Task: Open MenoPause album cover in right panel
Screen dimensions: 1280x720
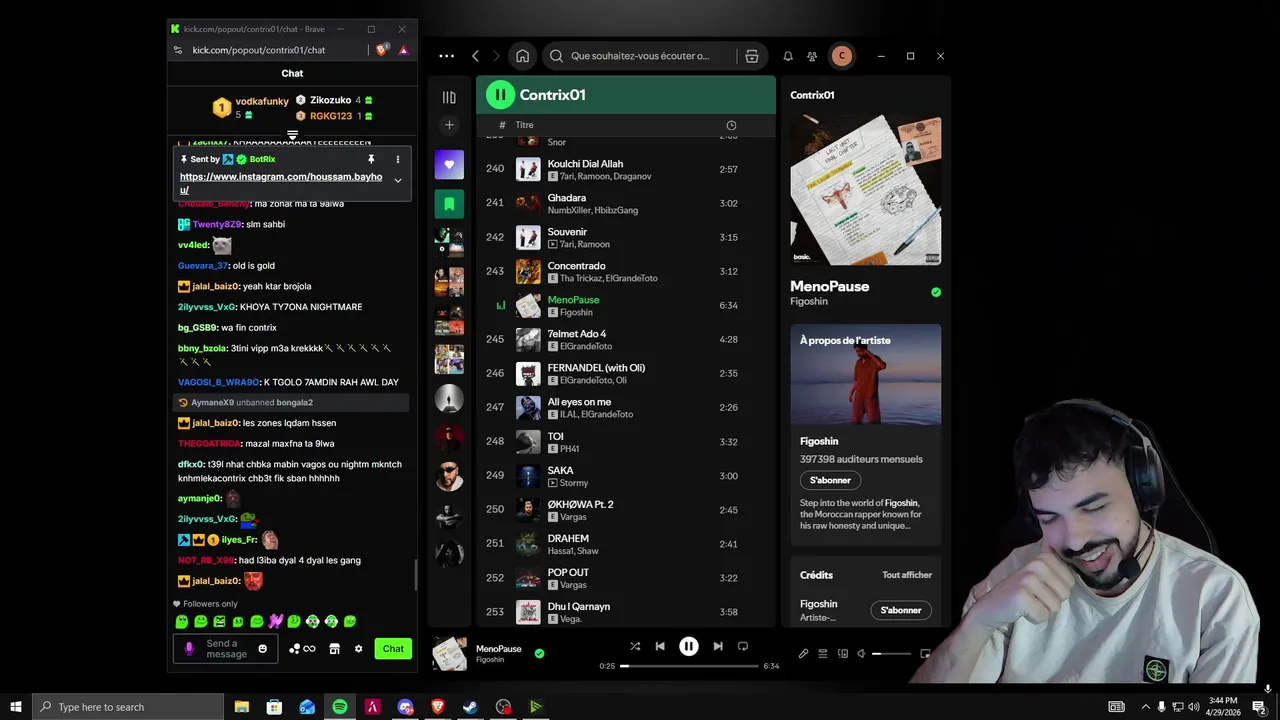Action: coord(866,190)
